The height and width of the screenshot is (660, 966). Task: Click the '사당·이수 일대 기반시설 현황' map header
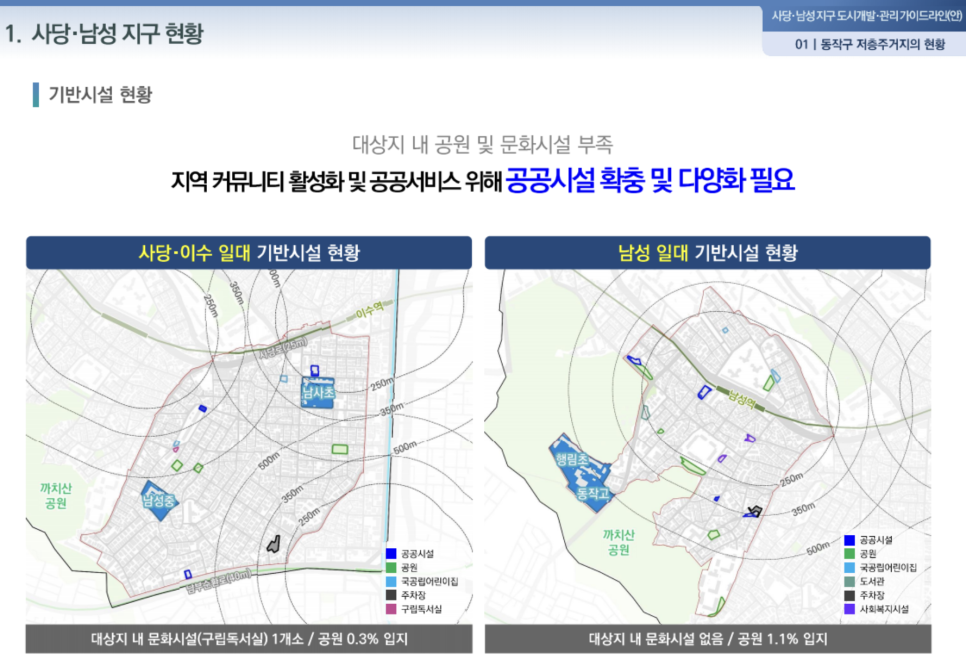point(249,253)
